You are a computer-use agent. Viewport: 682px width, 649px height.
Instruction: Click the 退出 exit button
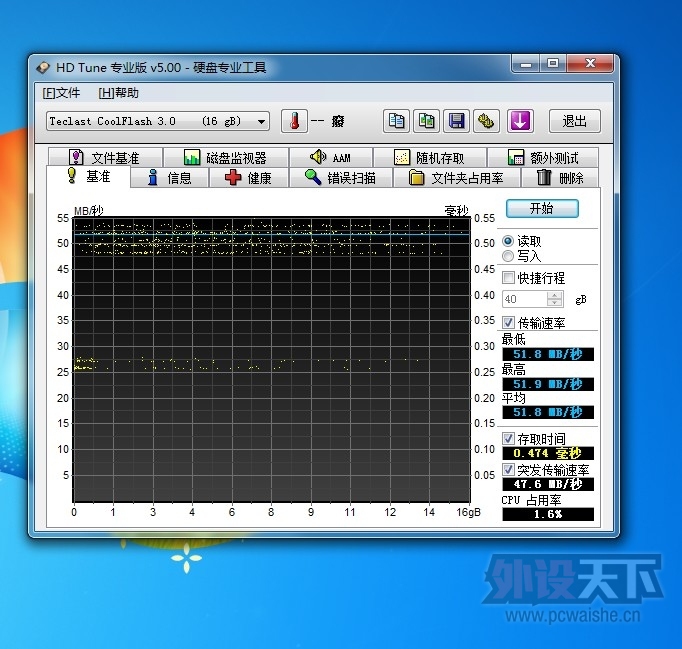pos(575,121)
